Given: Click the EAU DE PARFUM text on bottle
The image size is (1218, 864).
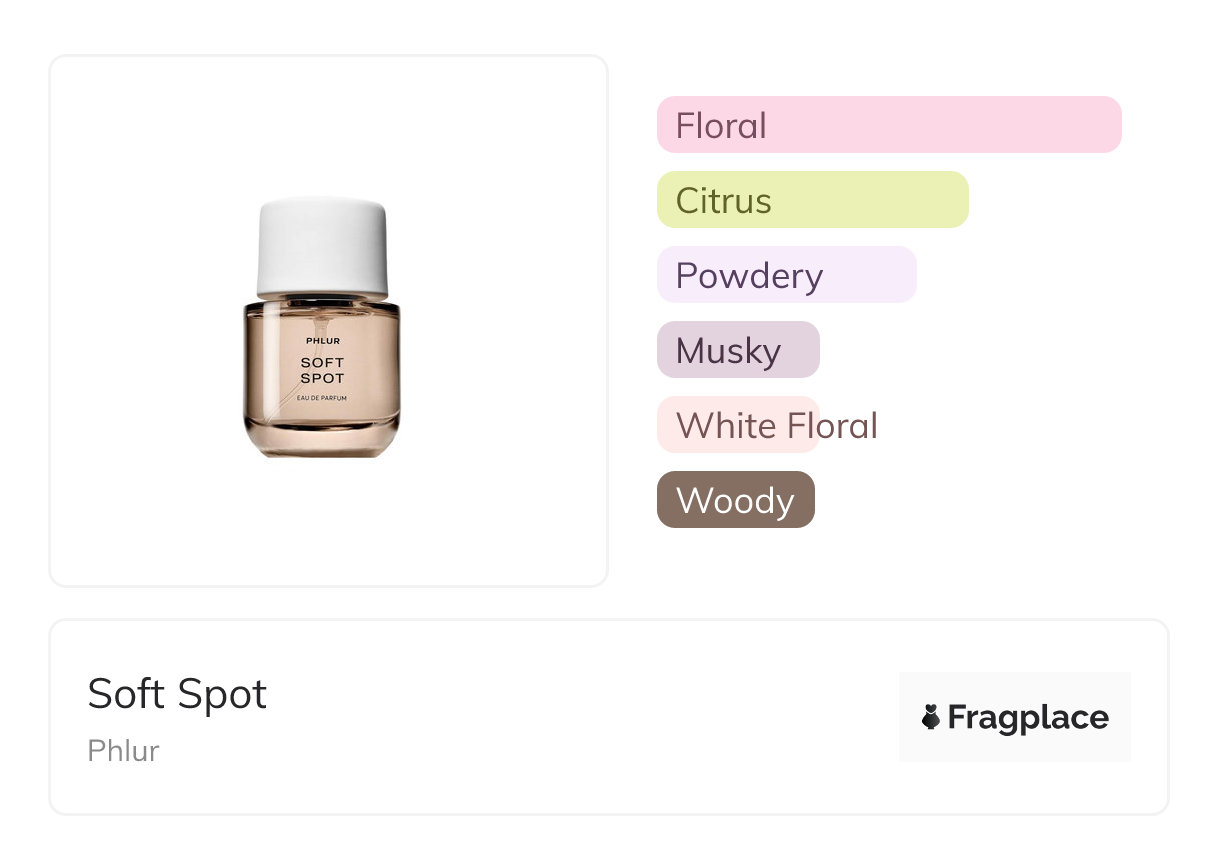Looking at the screenshot, I should click(x=322, y=401).
